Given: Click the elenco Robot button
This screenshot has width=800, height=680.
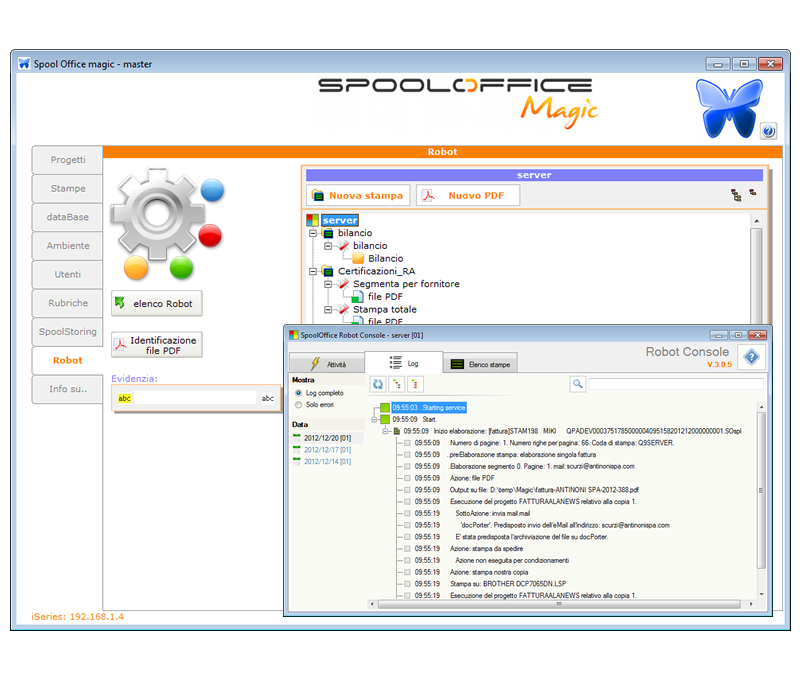Looking at the screenshot, I should coord(157,304).
